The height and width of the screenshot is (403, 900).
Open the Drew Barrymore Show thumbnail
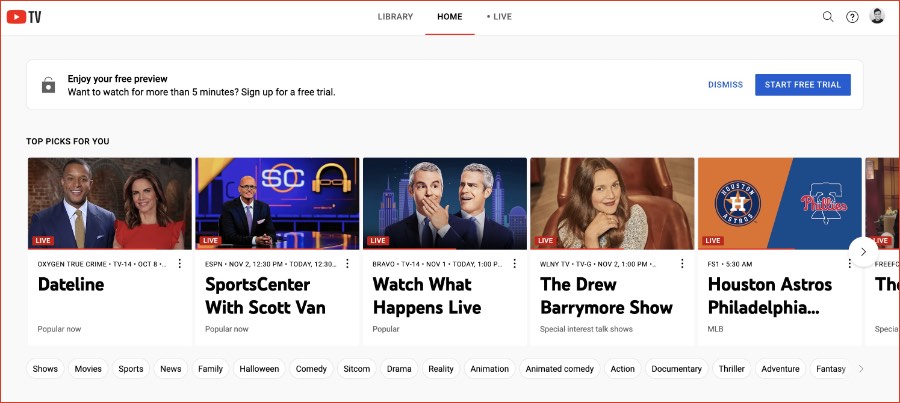(612, 203)
